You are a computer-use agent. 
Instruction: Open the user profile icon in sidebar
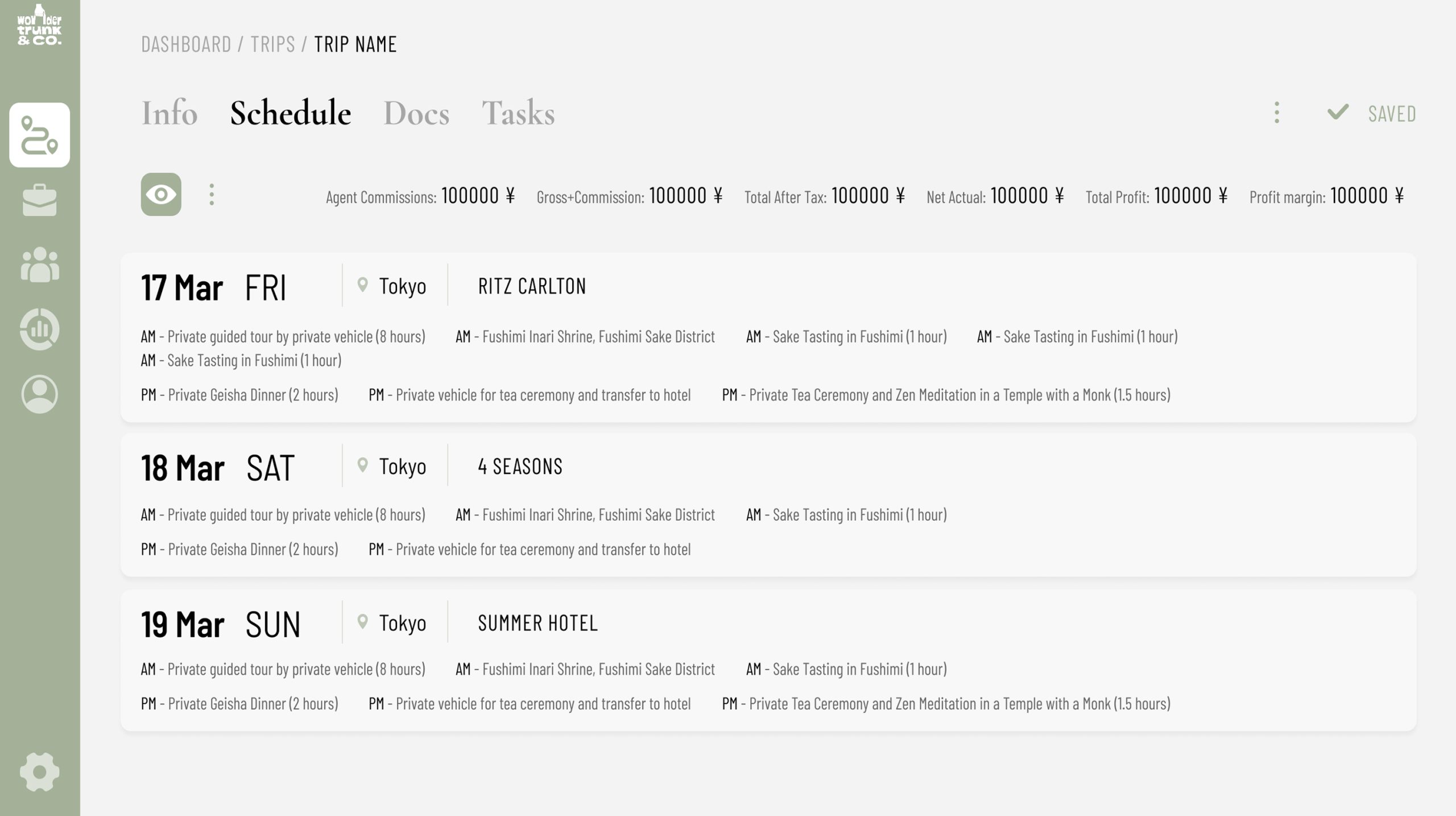(40, 394)
